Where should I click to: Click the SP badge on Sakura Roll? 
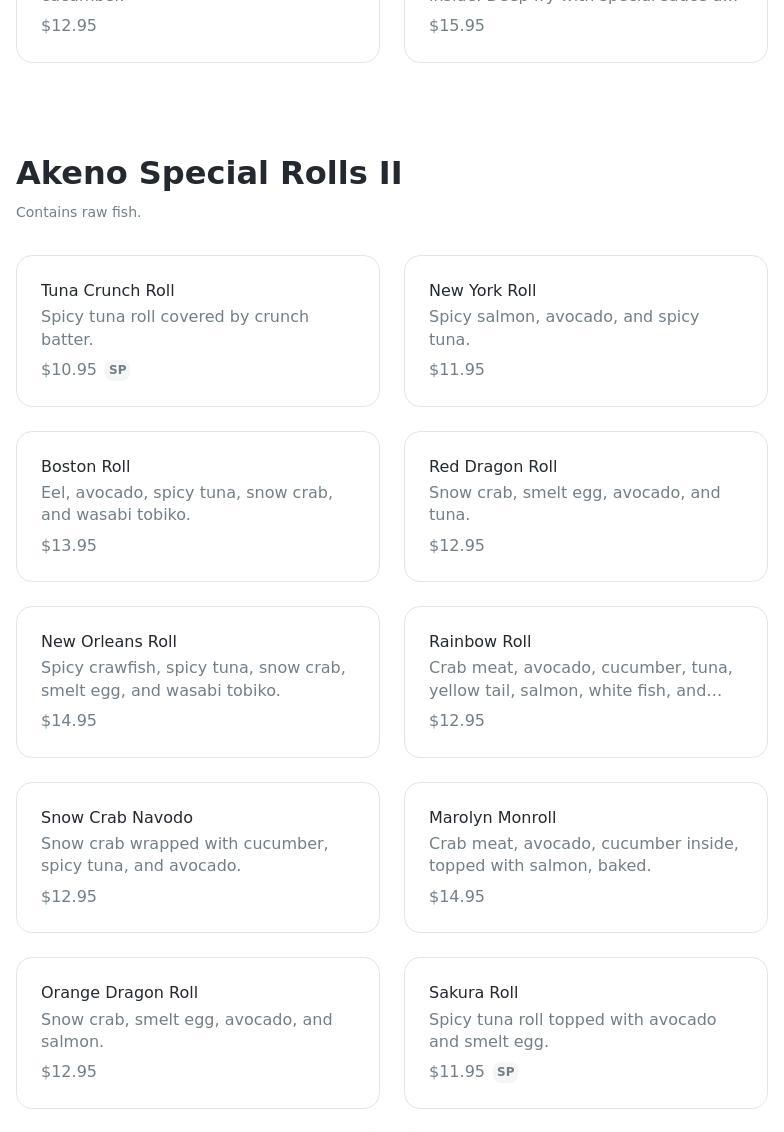point(506,1072)
